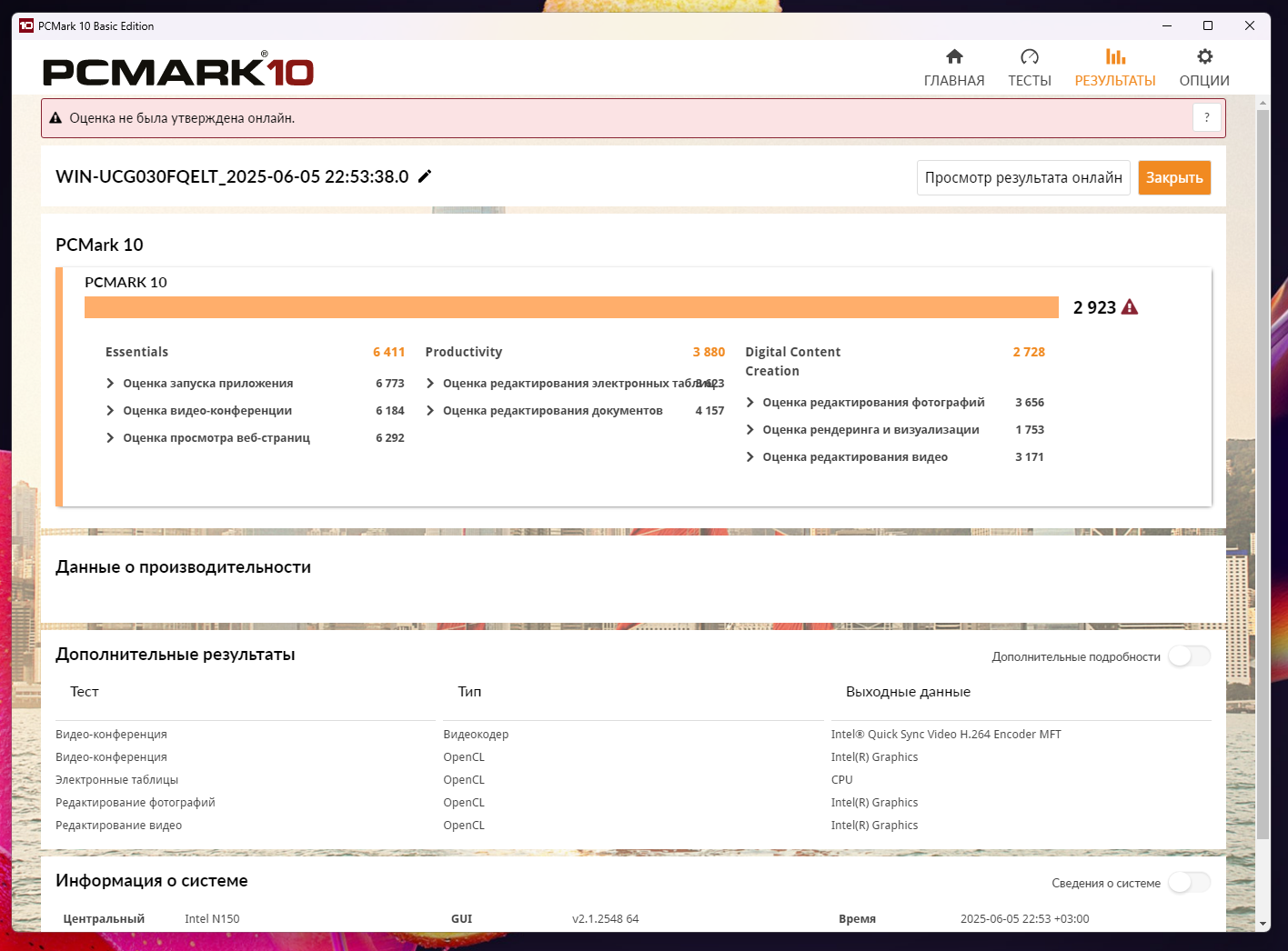This screenshot has width=1288, height=951.
Task: Click Intel Quick Sync Video H.264 Encoder MFT
Action: pos(946,735)
